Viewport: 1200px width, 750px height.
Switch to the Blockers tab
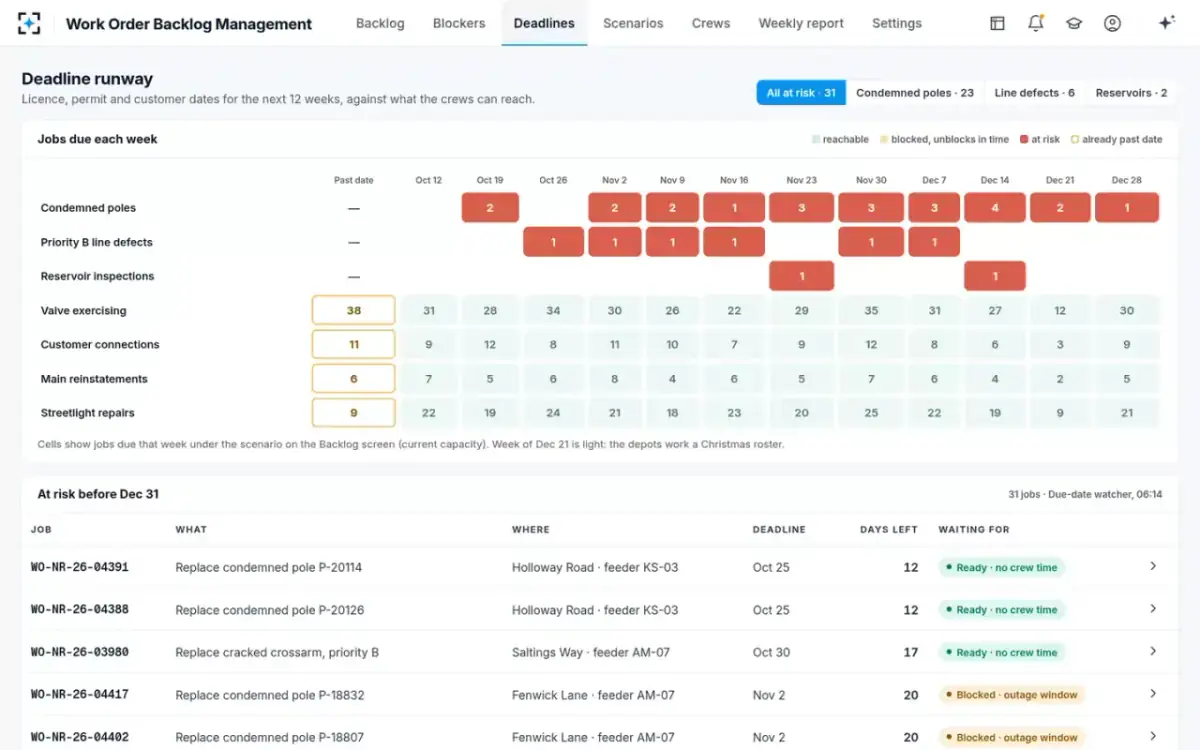[459, 23]
